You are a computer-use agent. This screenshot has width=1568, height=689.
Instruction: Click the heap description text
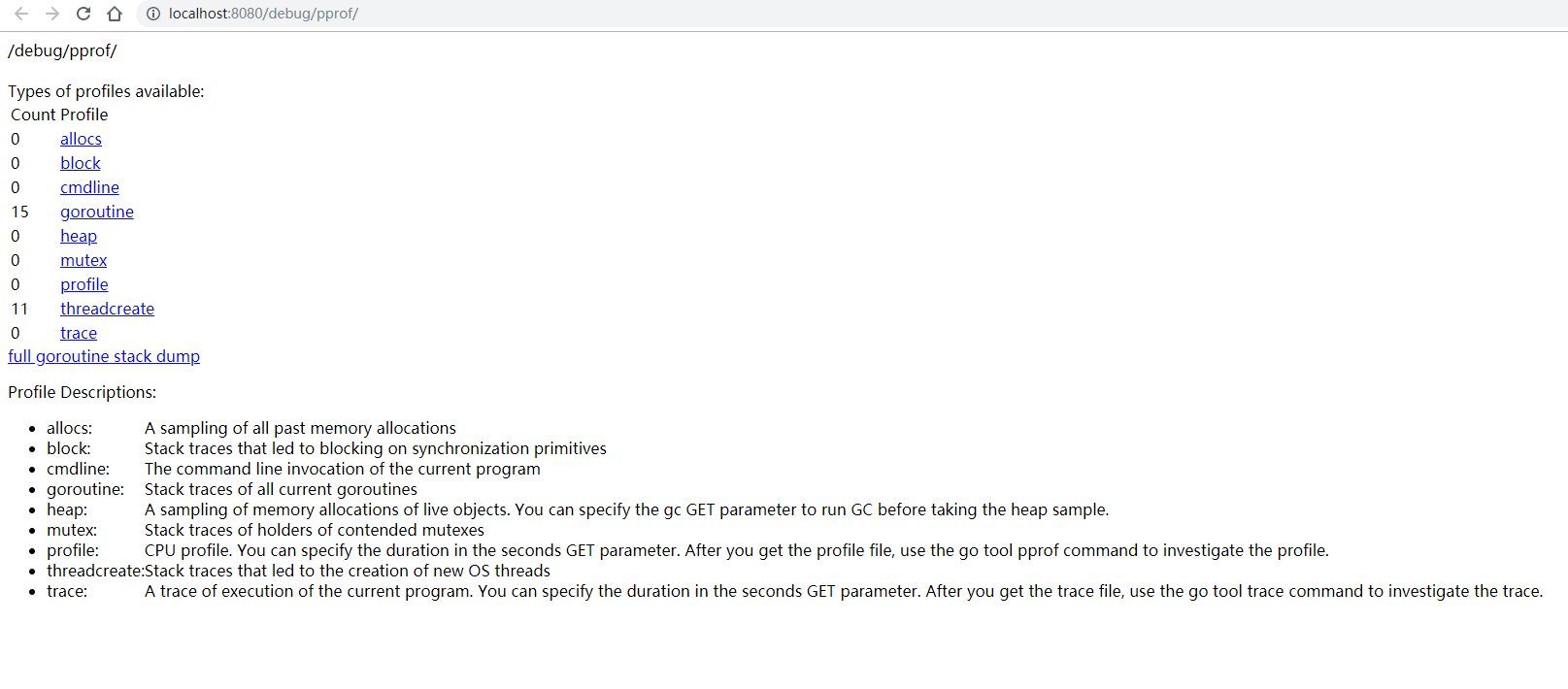626,509
